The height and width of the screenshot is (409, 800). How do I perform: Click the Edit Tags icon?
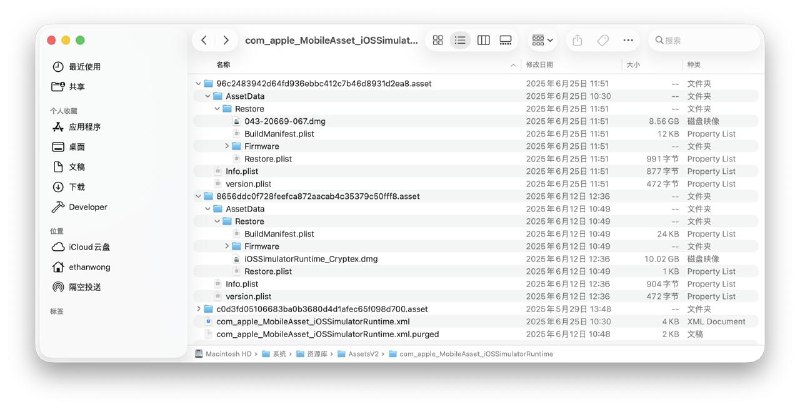pyautogui.click(x=603, y=40)
